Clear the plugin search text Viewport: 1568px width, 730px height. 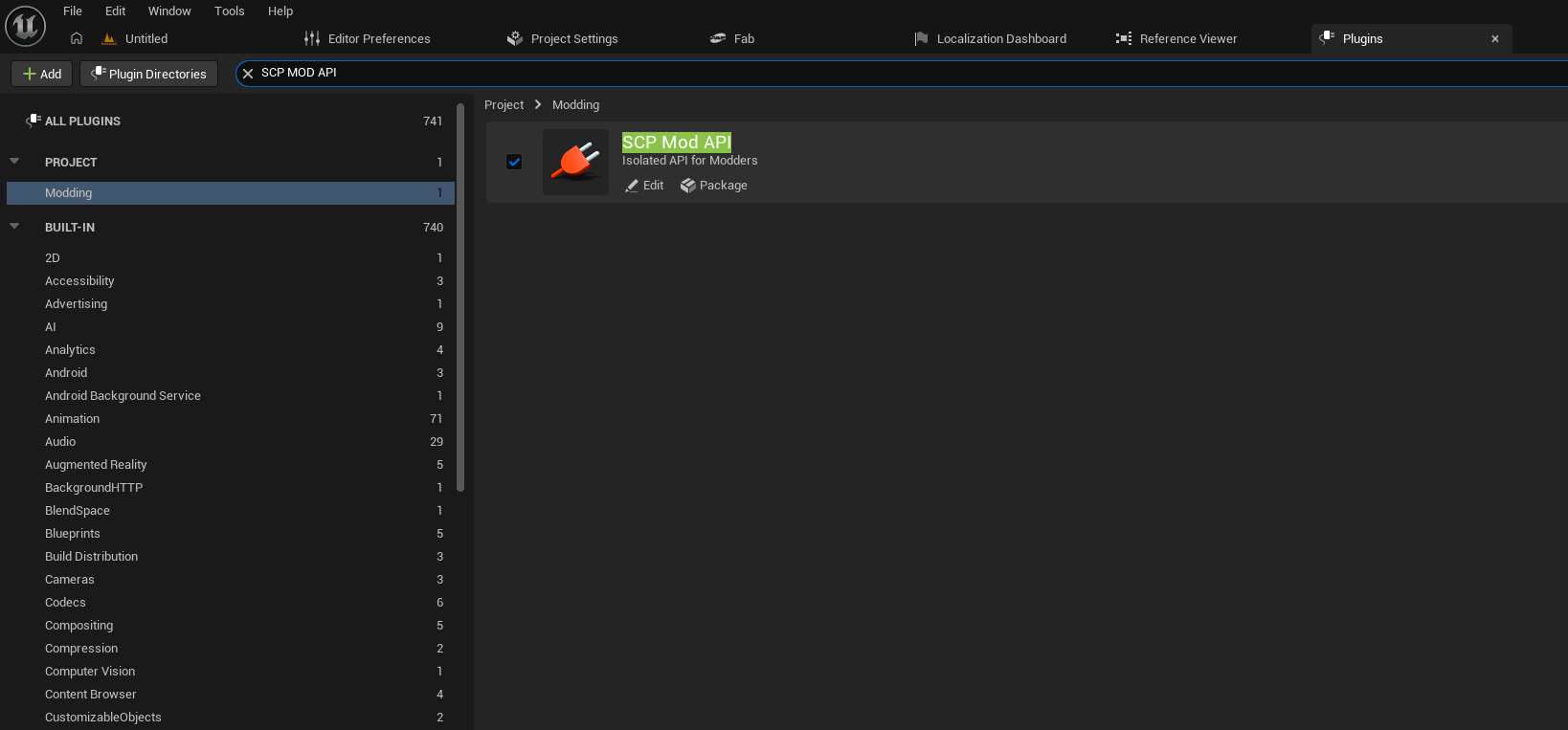(x=248, y=73)
